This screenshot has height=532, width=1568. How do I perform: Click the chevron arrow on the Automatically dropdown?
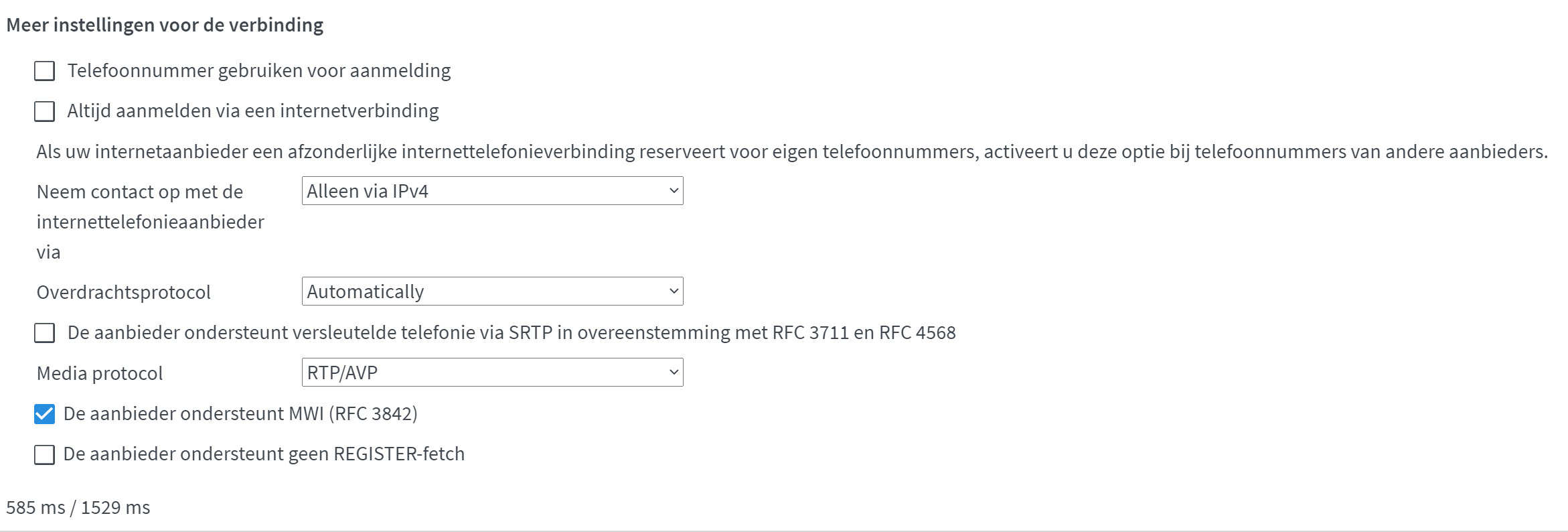point(674,291)
